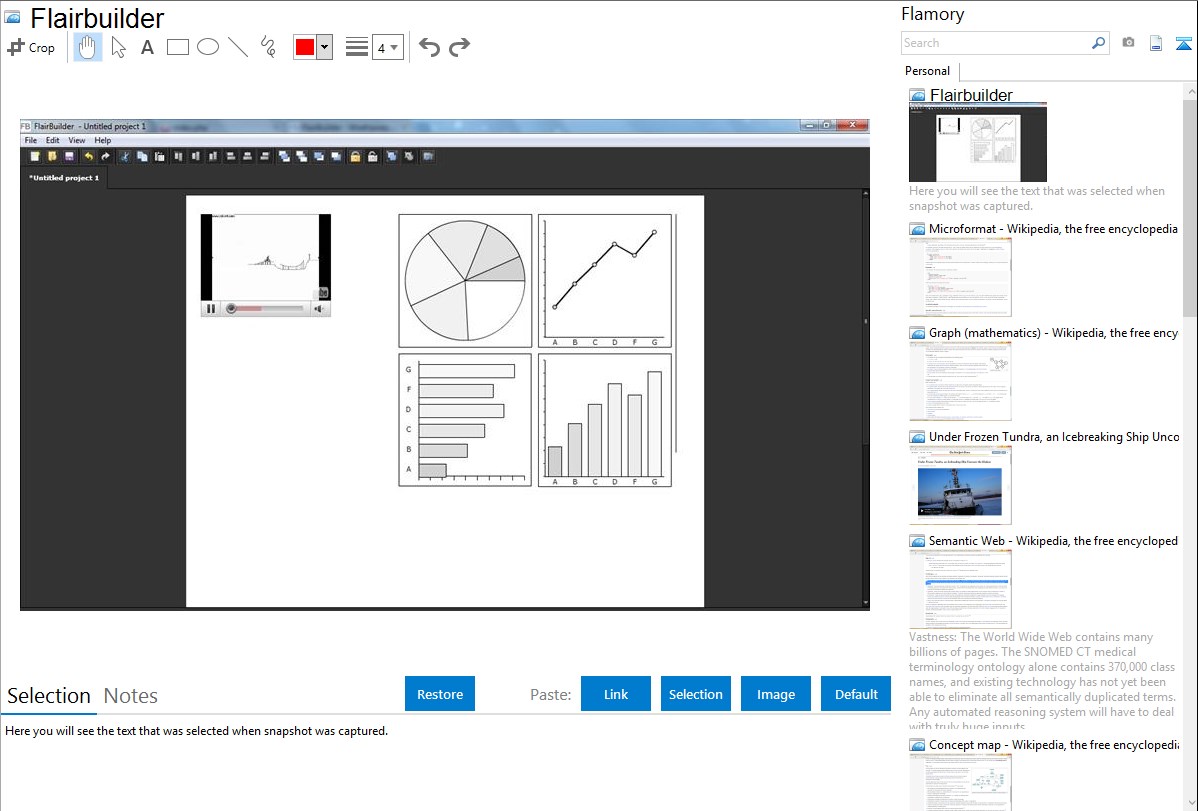The image size is (1198, 811).
Task: Click the open padlock Unlock icon
Action: pos(373,157)
